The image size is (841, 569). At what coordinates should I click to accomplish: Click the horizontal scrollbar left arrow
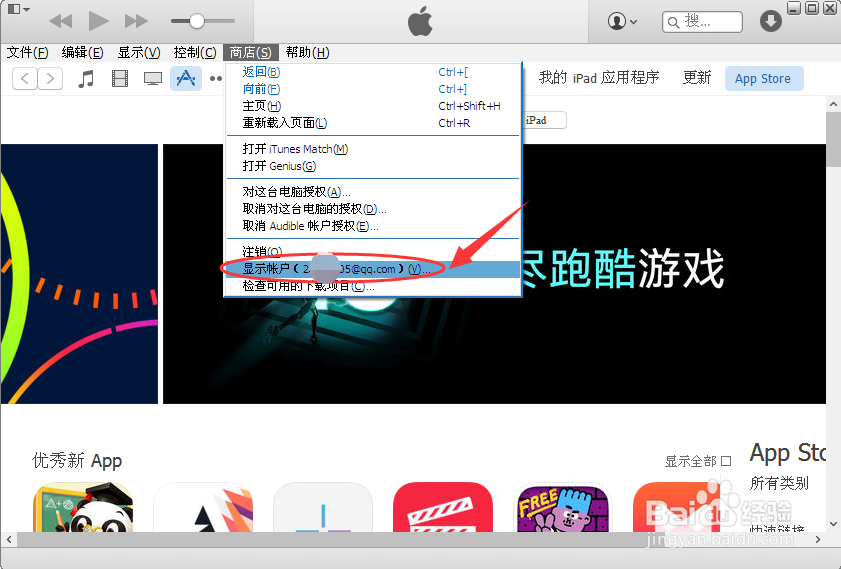pyautogui.click(x=8, y=539)
